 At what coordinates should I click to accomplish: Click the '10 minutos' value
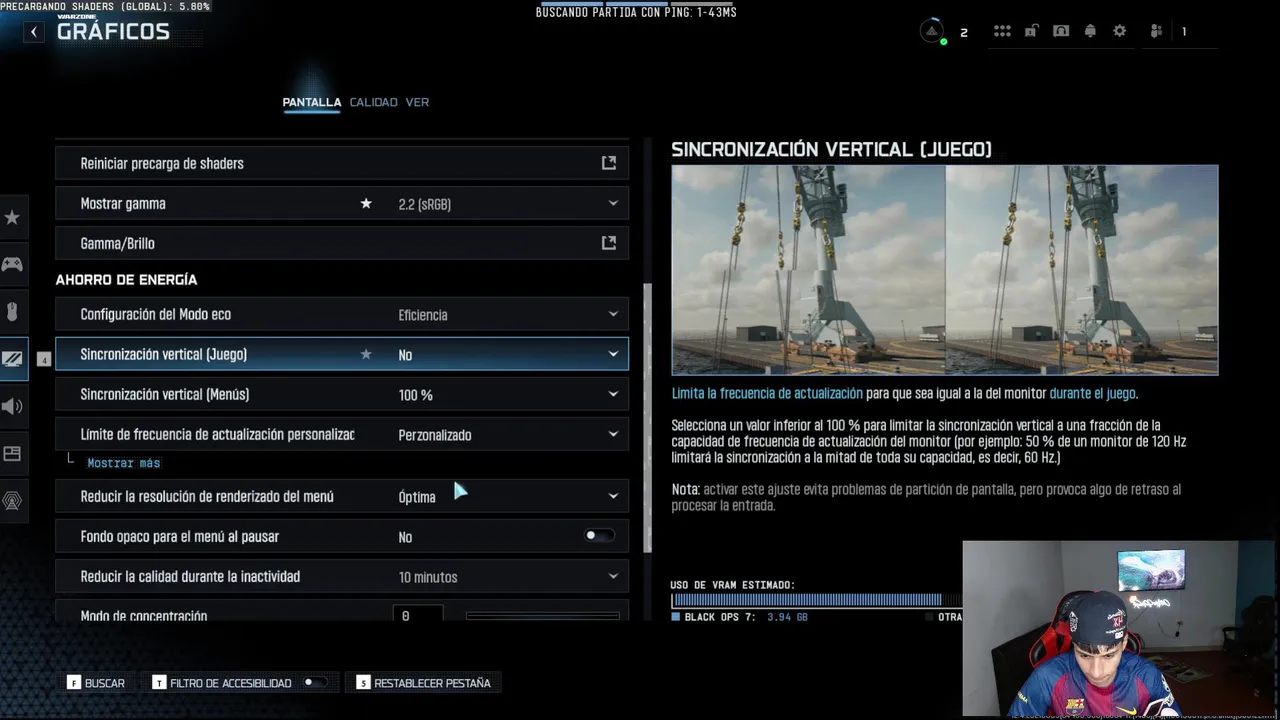click(x=428, y=577)
